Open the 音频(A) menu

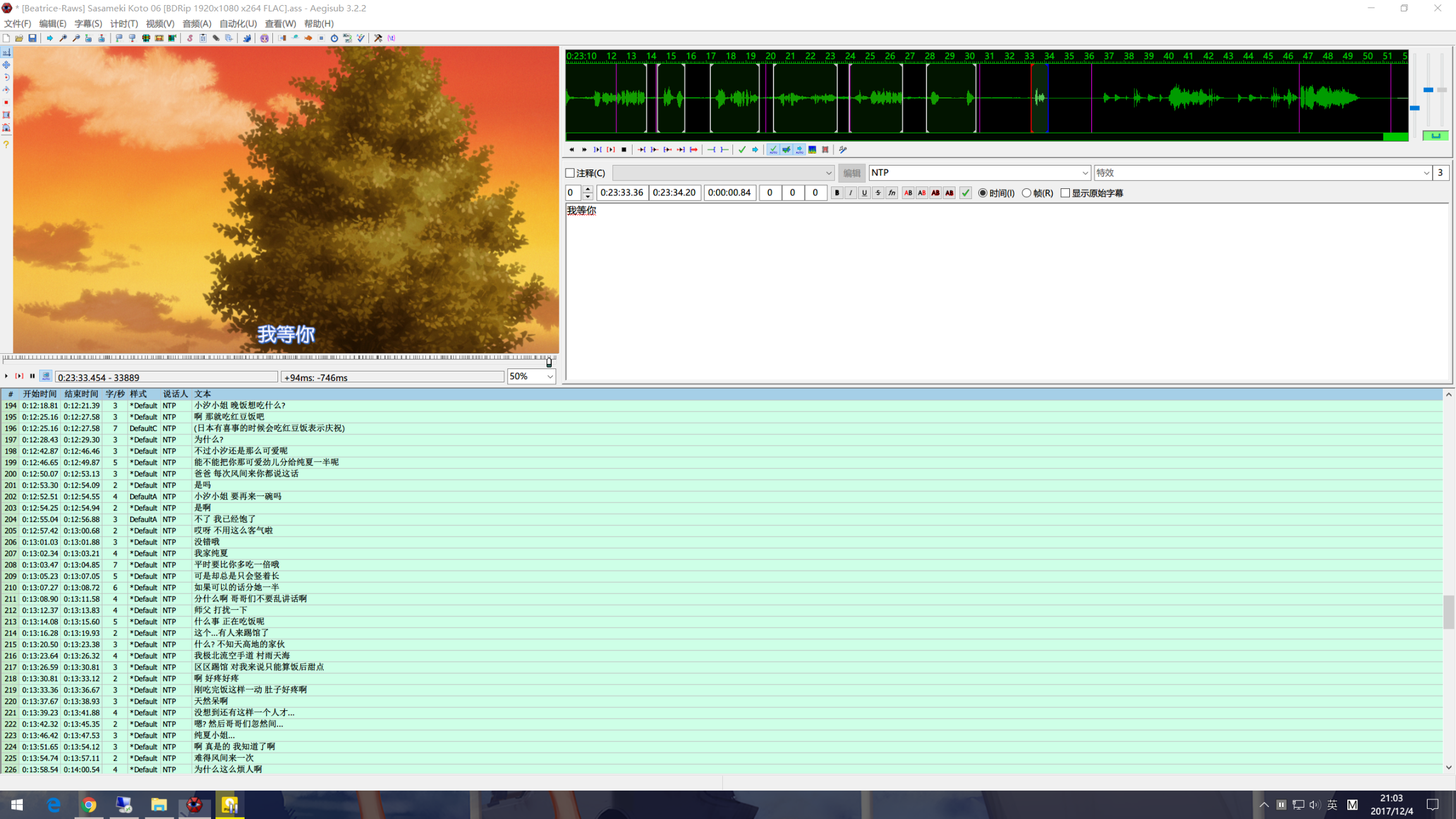coord(197,23)
